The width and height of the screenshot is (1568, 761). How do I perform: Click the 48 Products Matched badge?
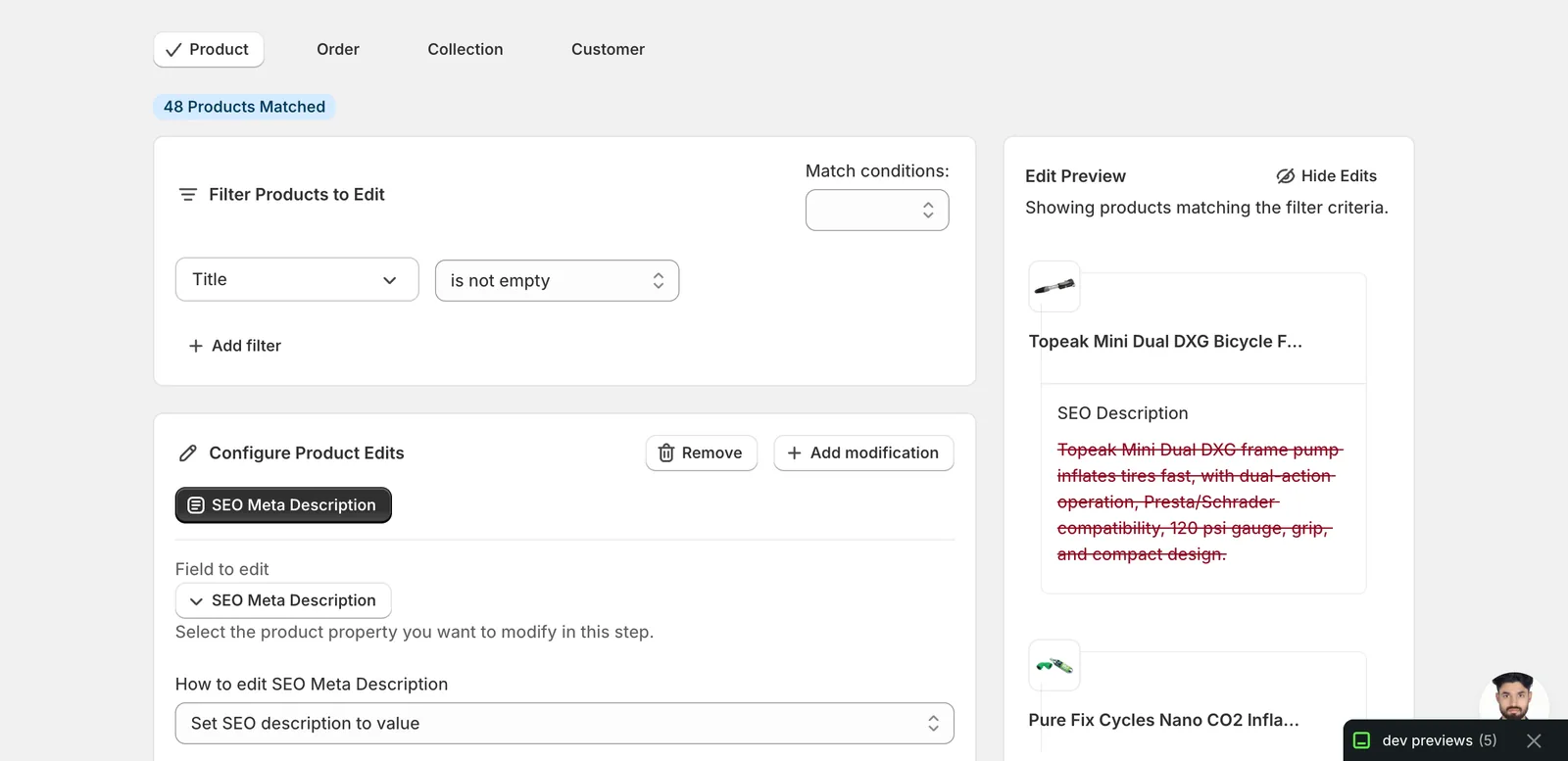(244, 107)
